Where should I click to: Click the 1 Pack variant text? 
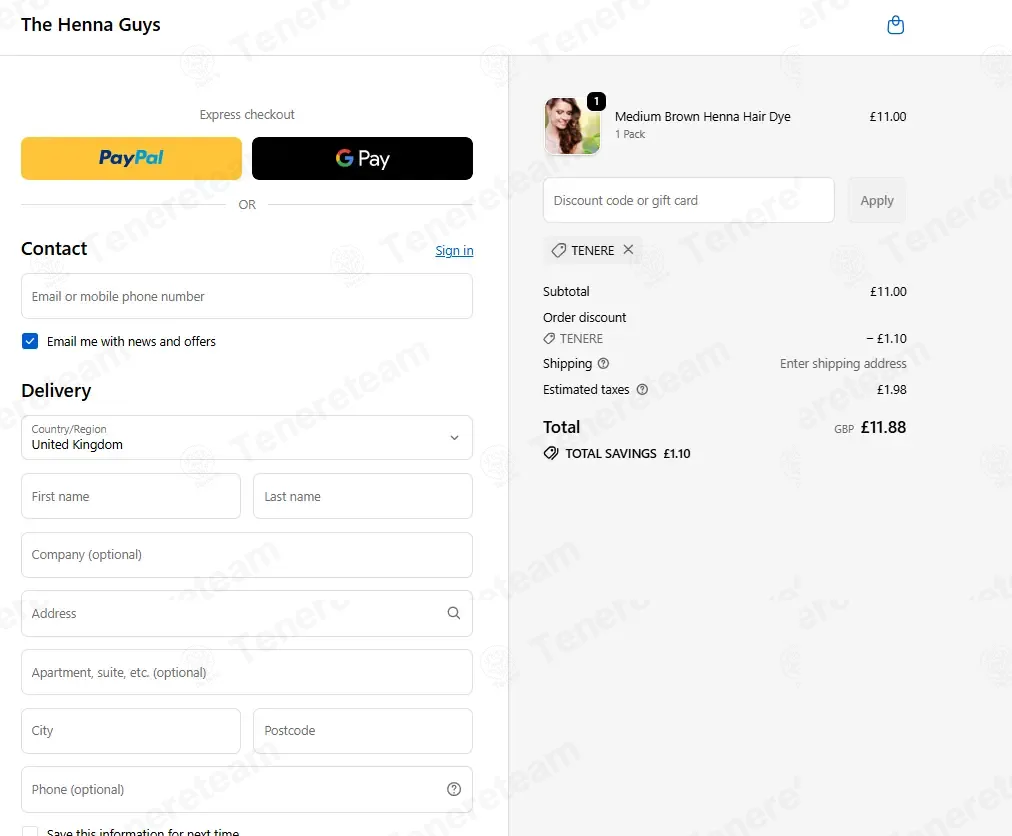point(630,134)
